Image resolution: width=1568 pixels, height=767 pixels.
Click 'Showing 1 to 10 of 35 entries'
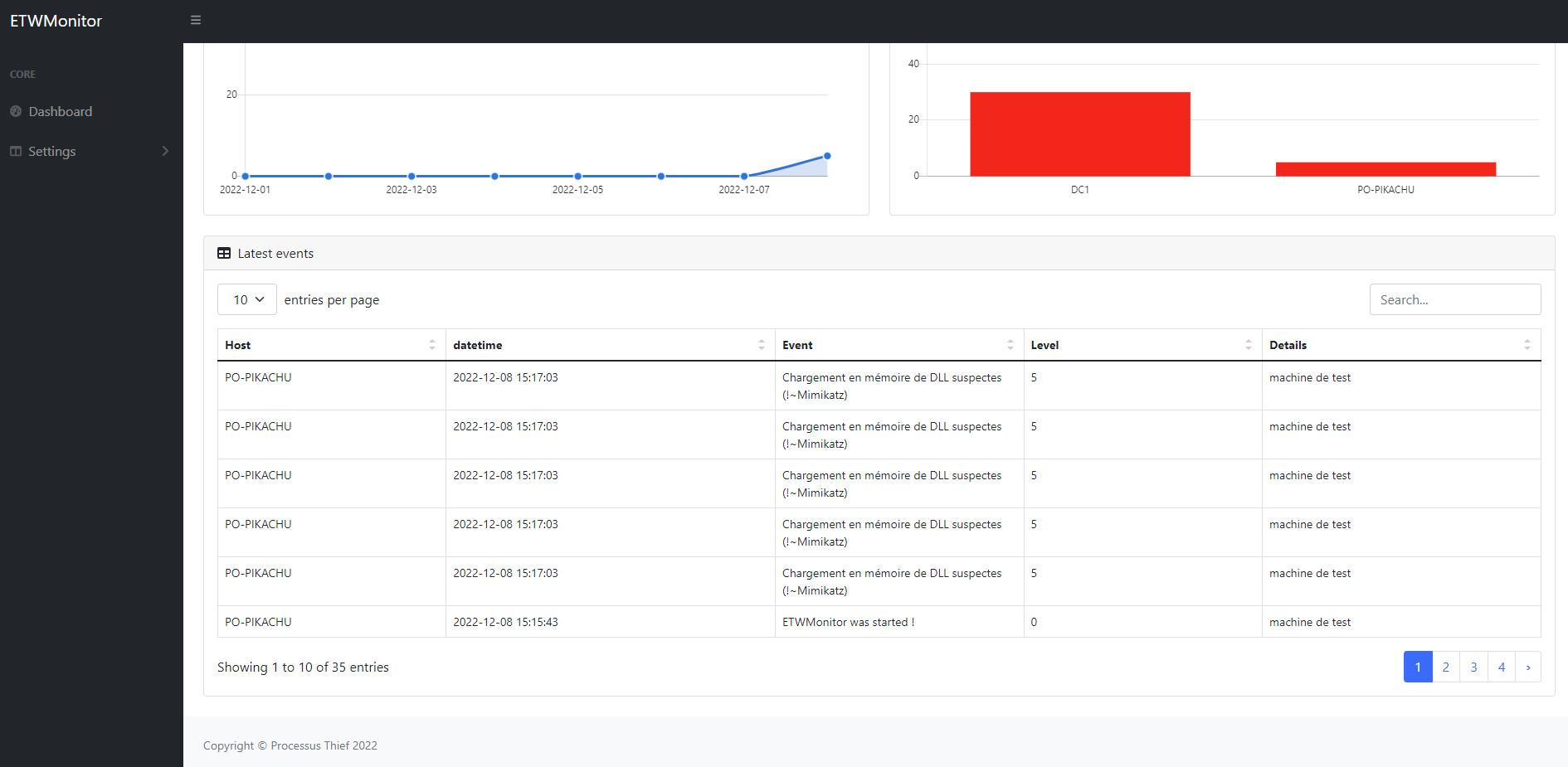(x=303, y=667)
